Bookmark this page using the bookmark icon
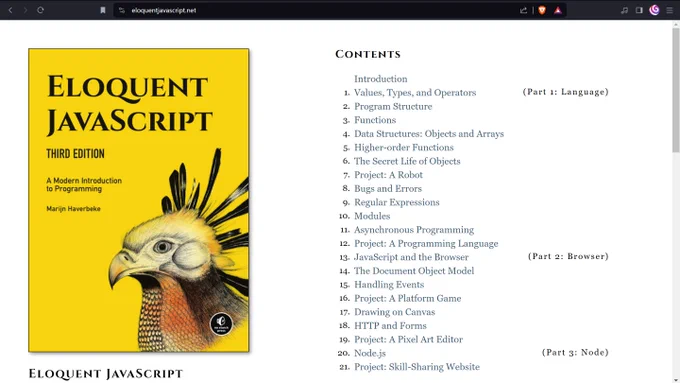The image size is (680, 383). [x=103, y=10]
